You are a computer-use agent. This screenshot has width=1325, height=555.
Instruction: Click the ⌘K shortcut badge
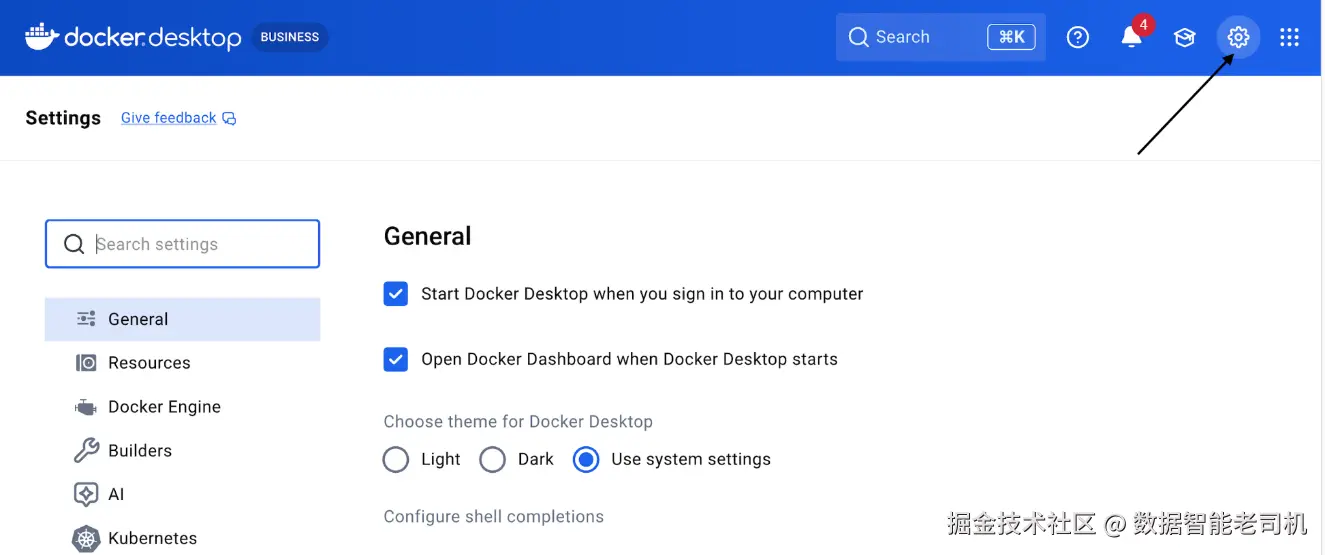(1011, 37)
